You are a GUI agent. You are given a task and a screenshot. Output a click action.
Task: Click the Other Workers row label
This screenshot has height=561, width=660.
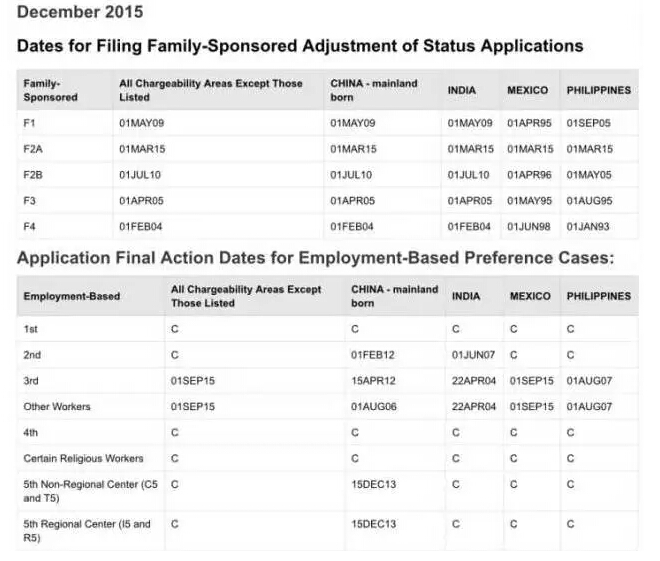pyautogui.click(x=57, y=407)
